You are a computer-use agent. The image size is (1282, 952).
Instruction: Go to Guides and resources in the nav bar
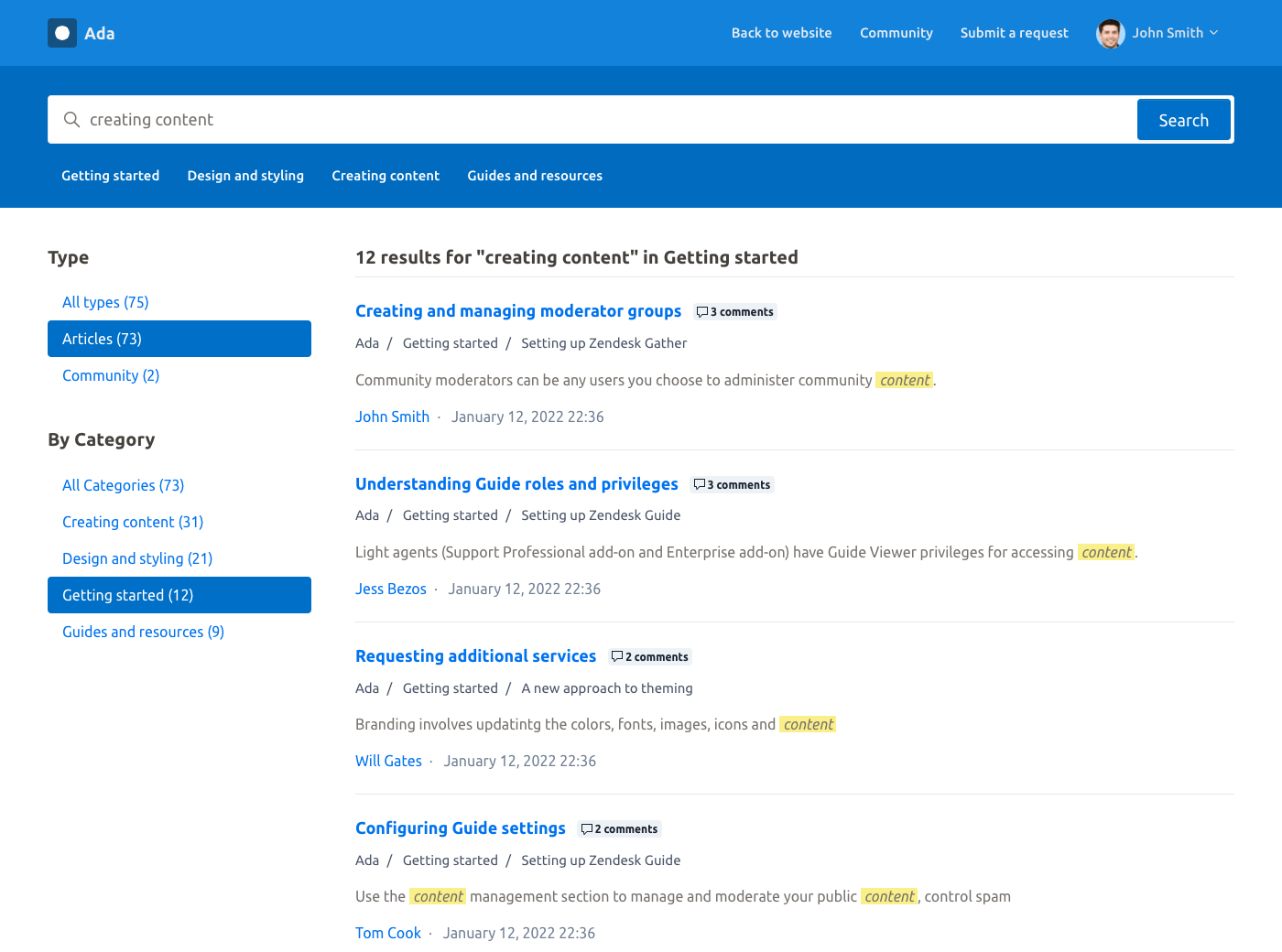(x=535, y=176)
